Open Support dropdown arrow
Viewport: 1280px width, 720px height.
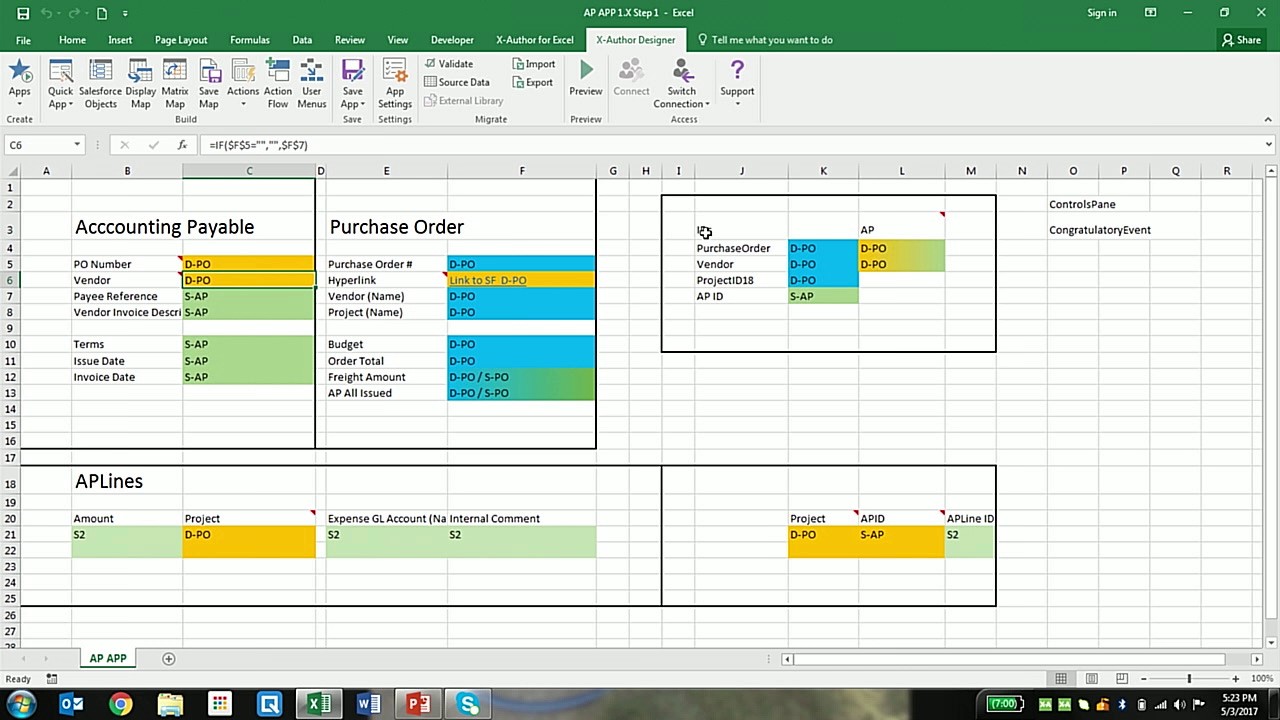737,104
